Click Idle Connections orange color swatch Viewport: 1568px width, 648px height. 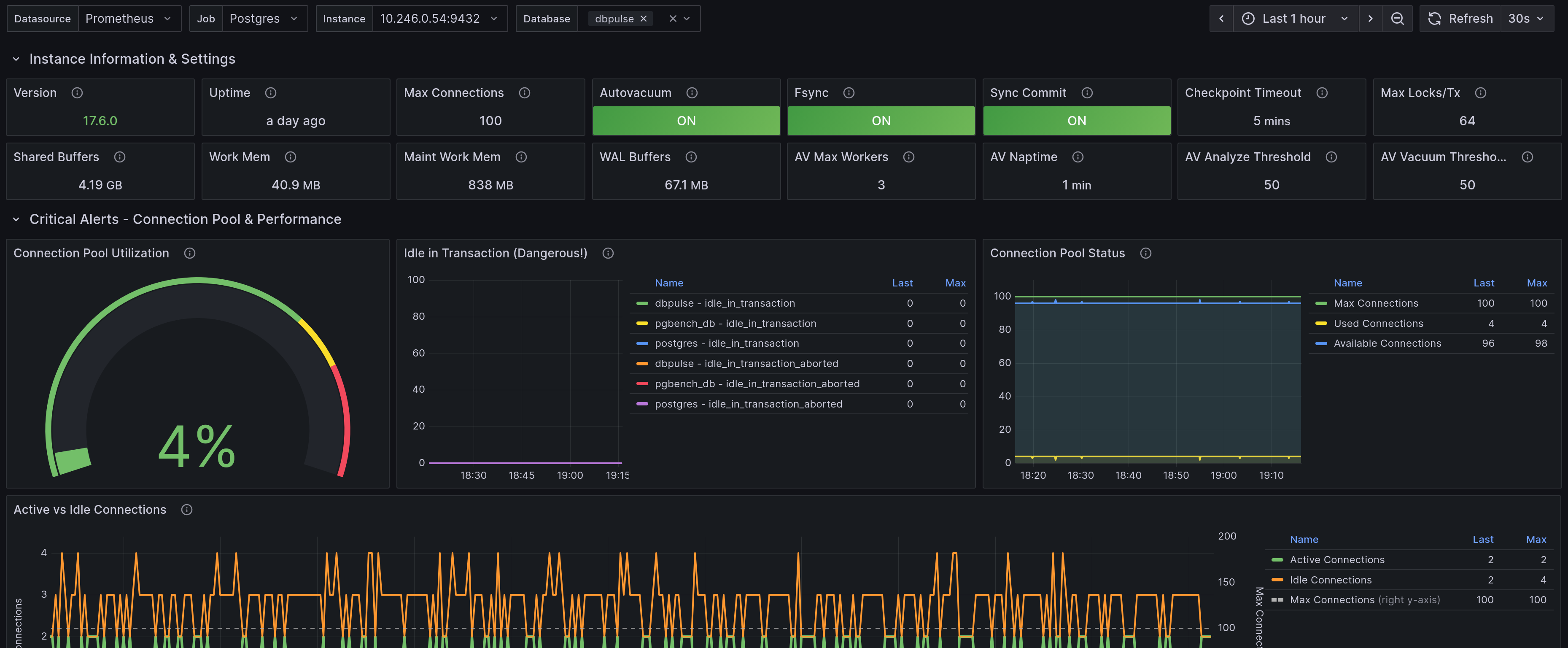[1277, 580]
